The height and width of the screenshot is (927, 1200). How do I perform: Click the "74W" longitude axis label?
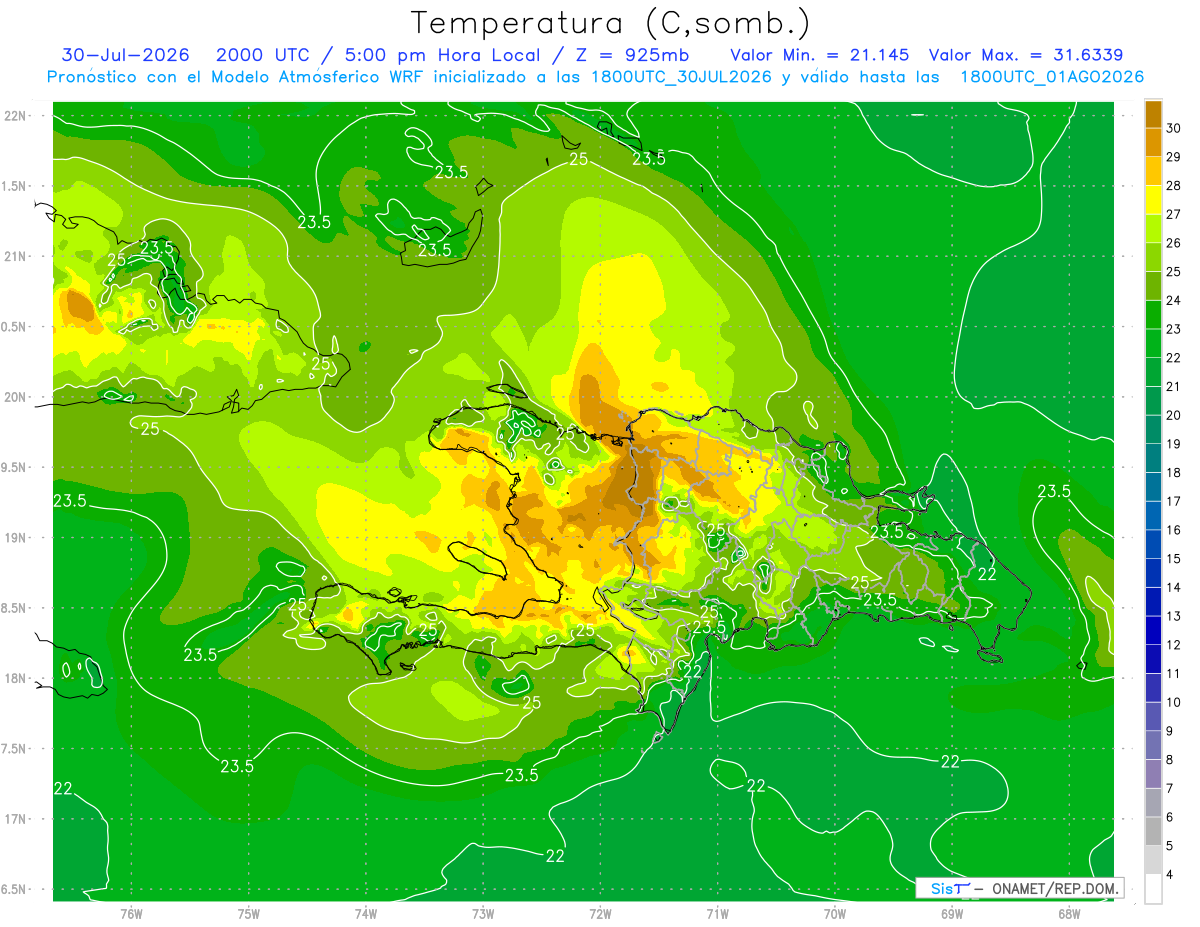[366, 913]
